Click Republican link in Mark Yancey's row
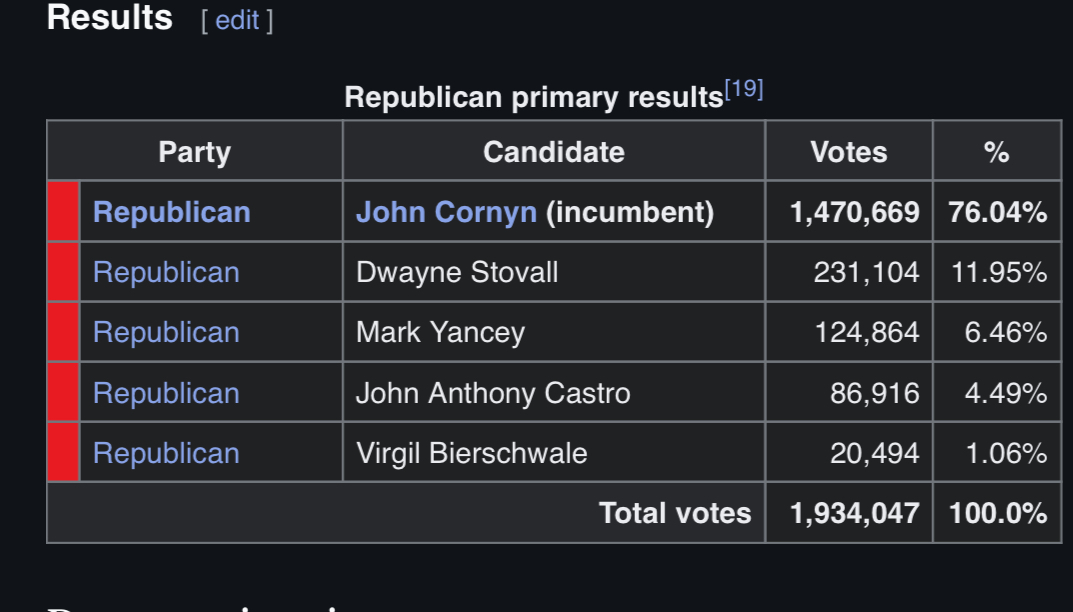This screenshot has height=612, width=1073. [x=166, y=332]
